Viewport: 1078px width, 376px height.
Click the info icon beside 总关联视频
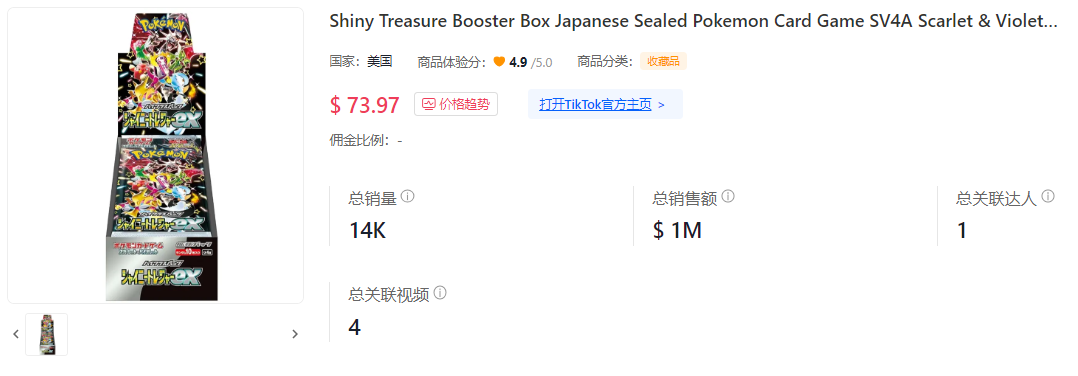[x=440, y=294]
